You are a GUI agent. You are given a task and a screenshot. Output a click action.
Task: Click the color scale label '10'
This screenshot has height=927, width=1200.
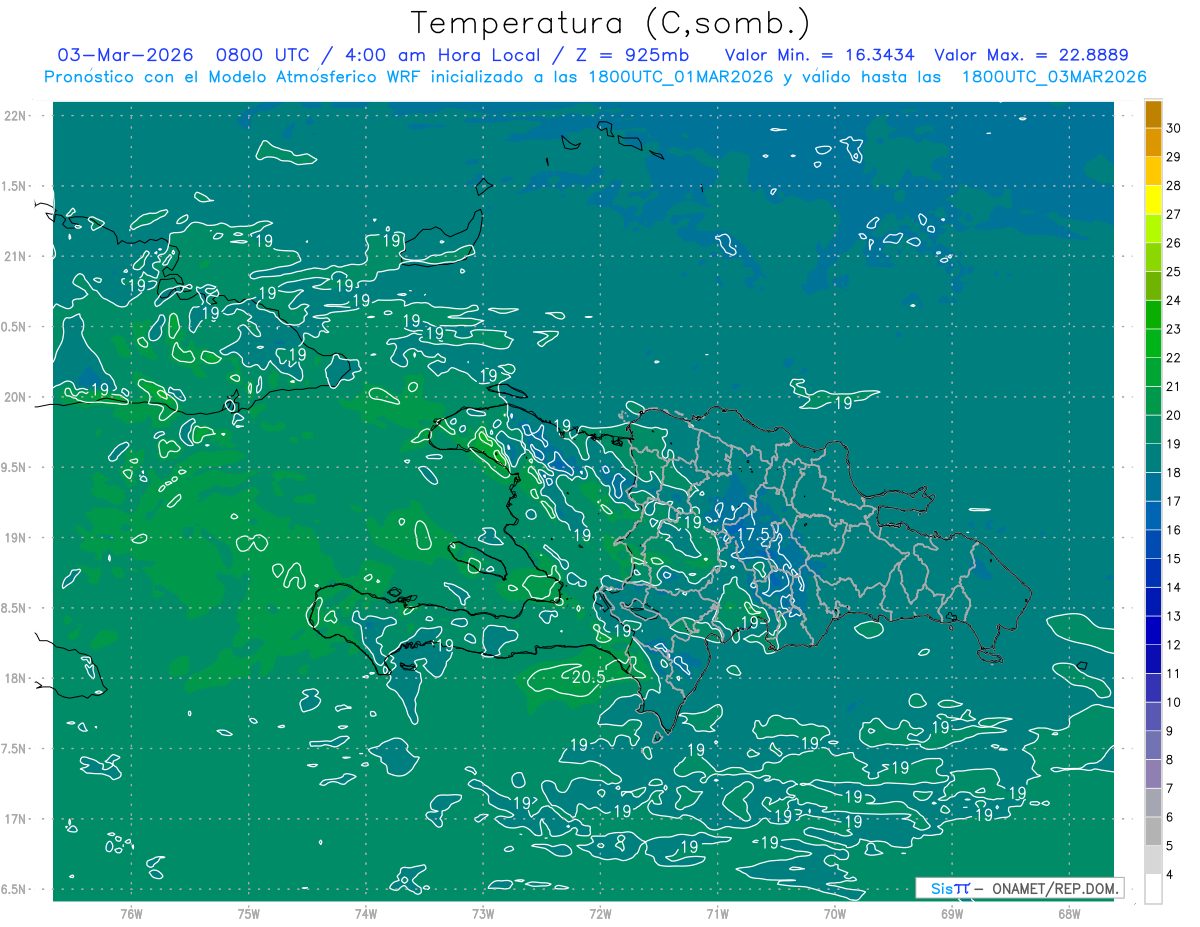tap(1173, 702)
